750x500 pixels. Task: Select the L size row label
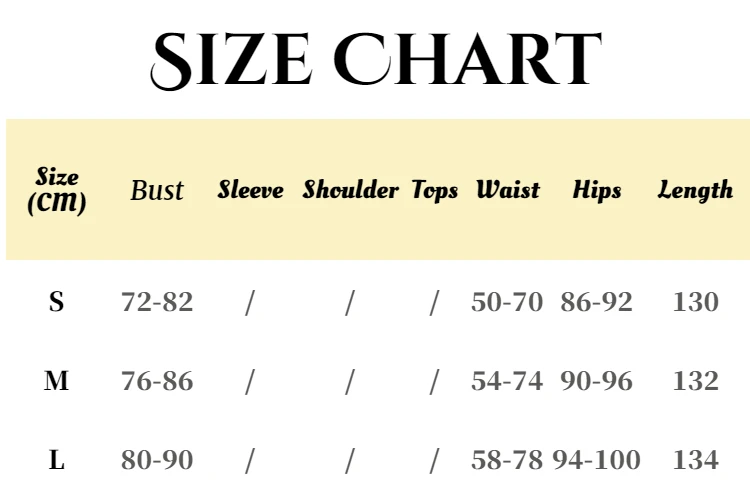[x=56, y=460]
